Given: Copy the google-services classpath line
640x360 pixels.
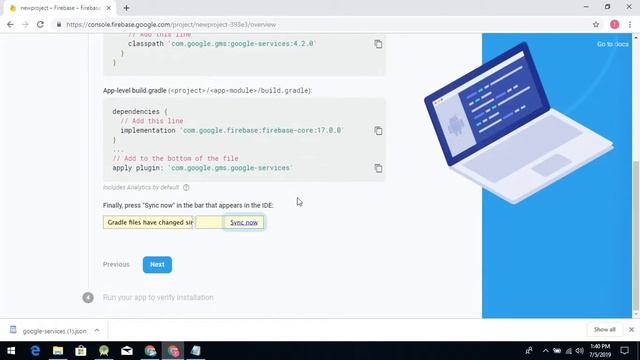Looking at the screenshot, I should click(x=378, y=44).
